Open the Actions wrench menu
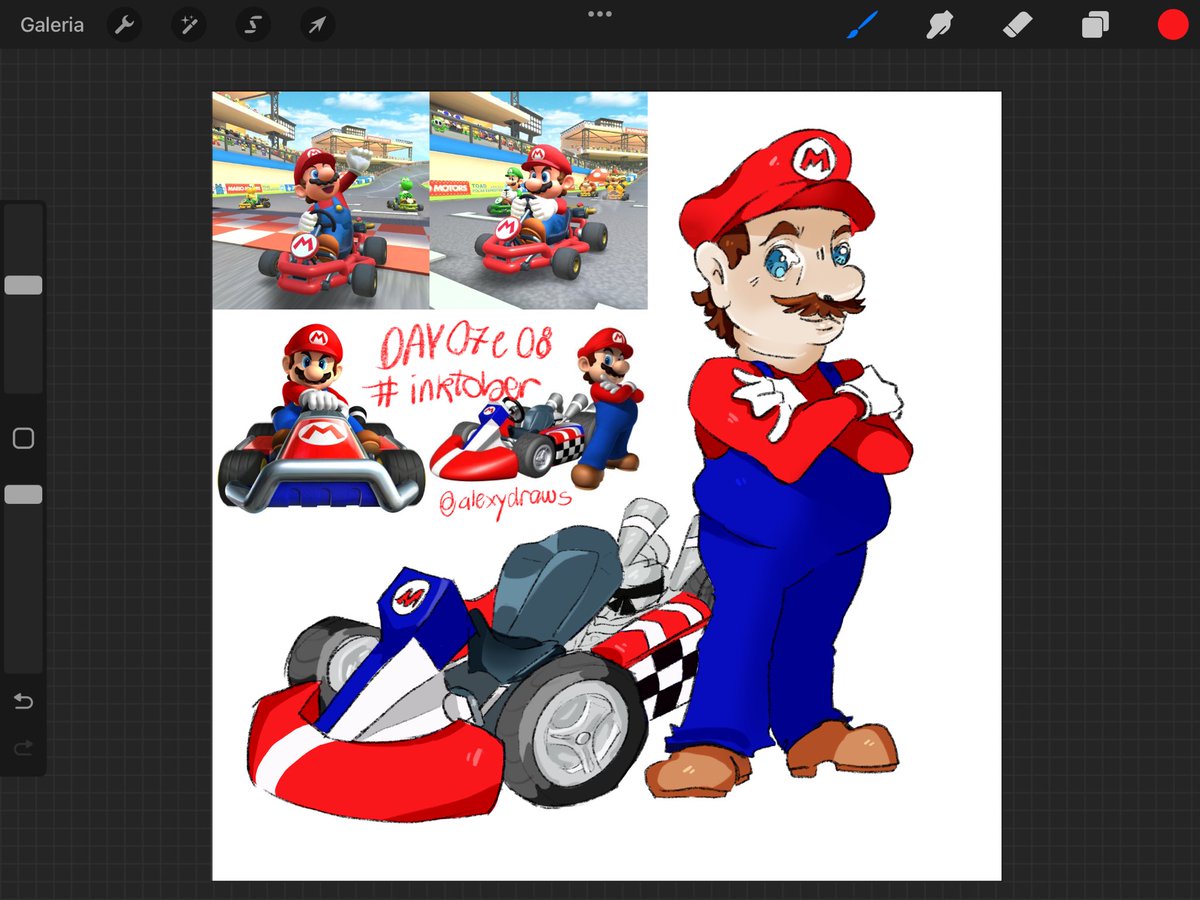 (x=125, y=25)
